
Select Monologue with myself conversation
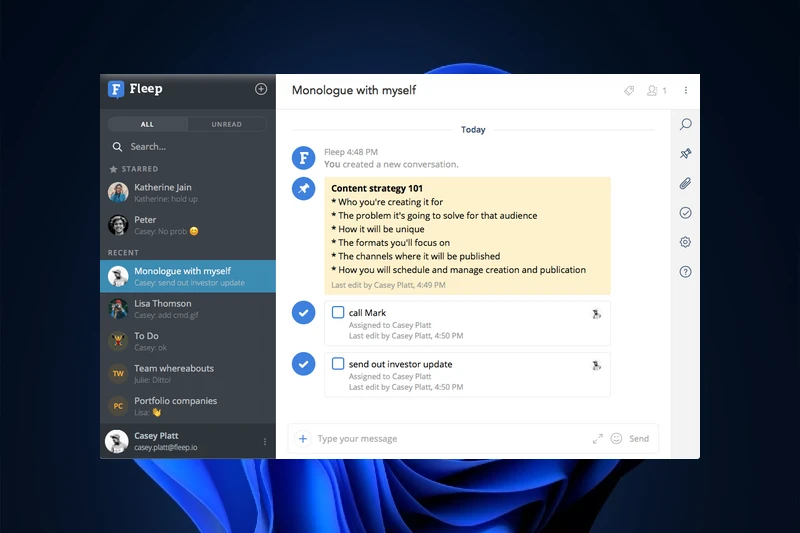188,276
